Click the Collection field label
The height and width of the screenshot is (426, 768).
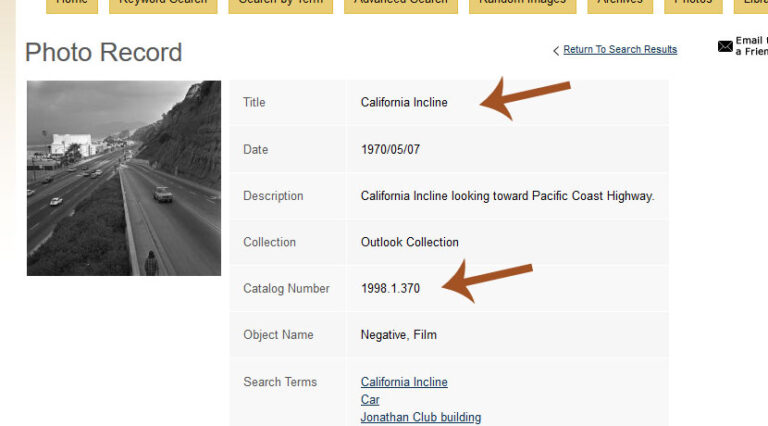point(269,242)
